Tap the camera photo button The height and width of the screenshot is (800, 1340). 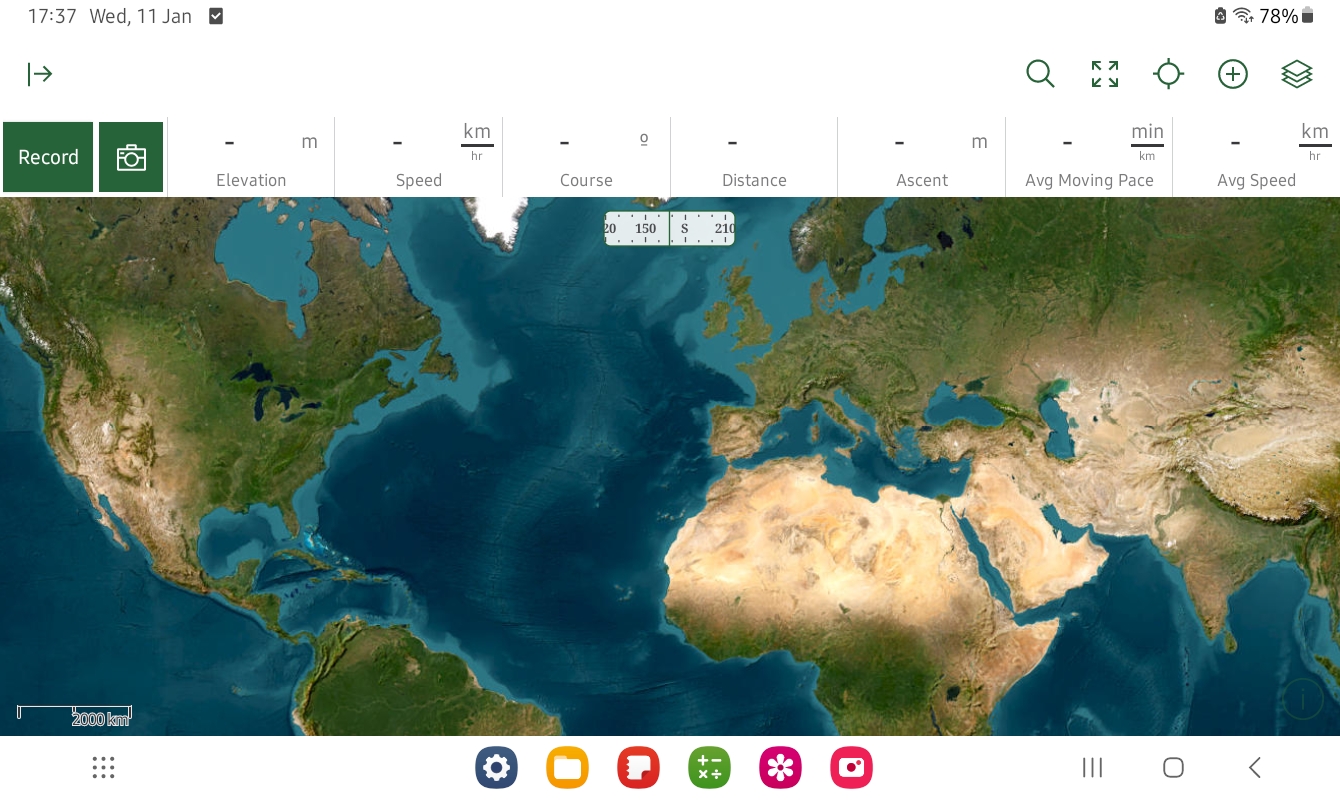(131, 157)
